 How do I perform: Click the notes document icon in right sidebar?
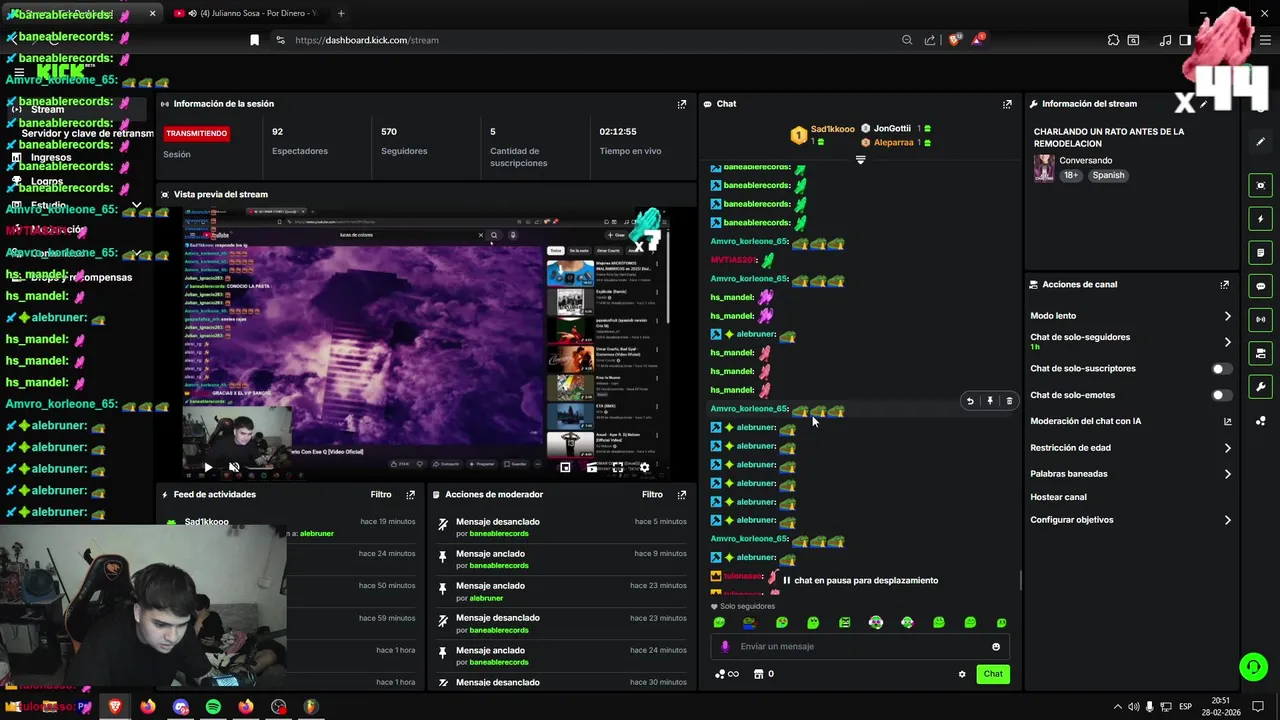pos(1260,252)
